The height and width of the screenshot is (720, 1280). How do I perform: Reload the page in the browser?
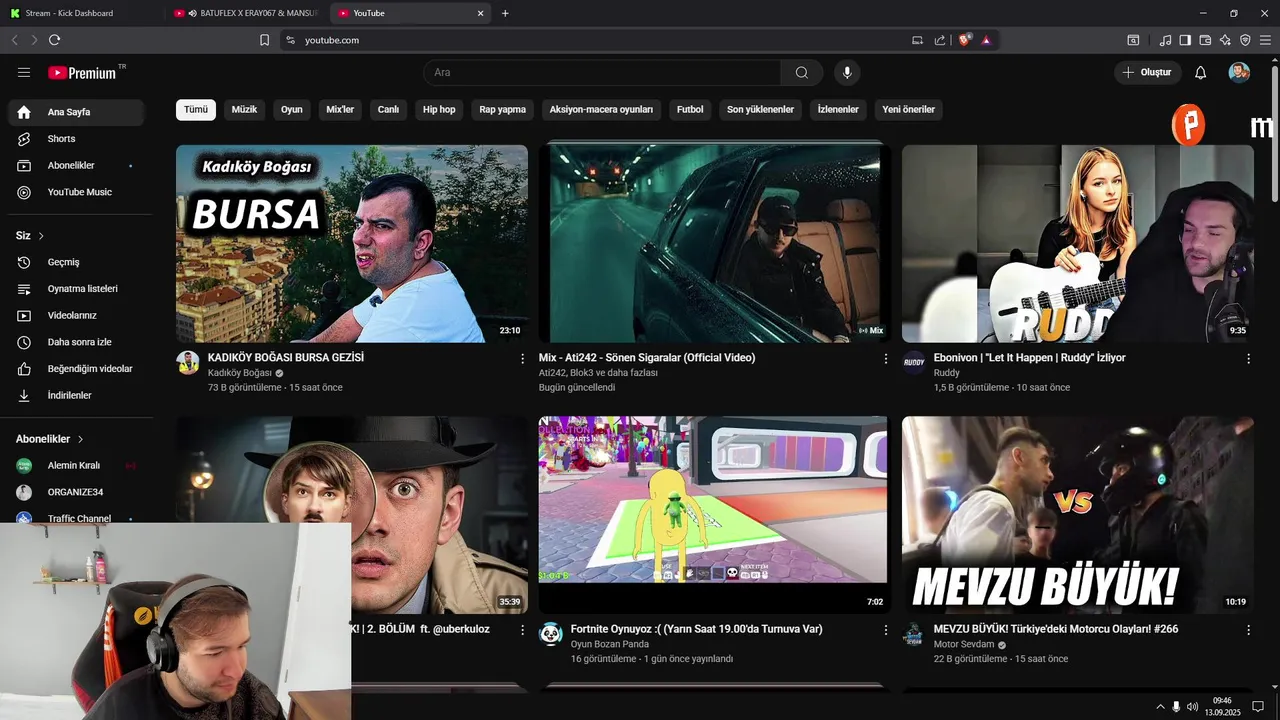coord(54,40)
